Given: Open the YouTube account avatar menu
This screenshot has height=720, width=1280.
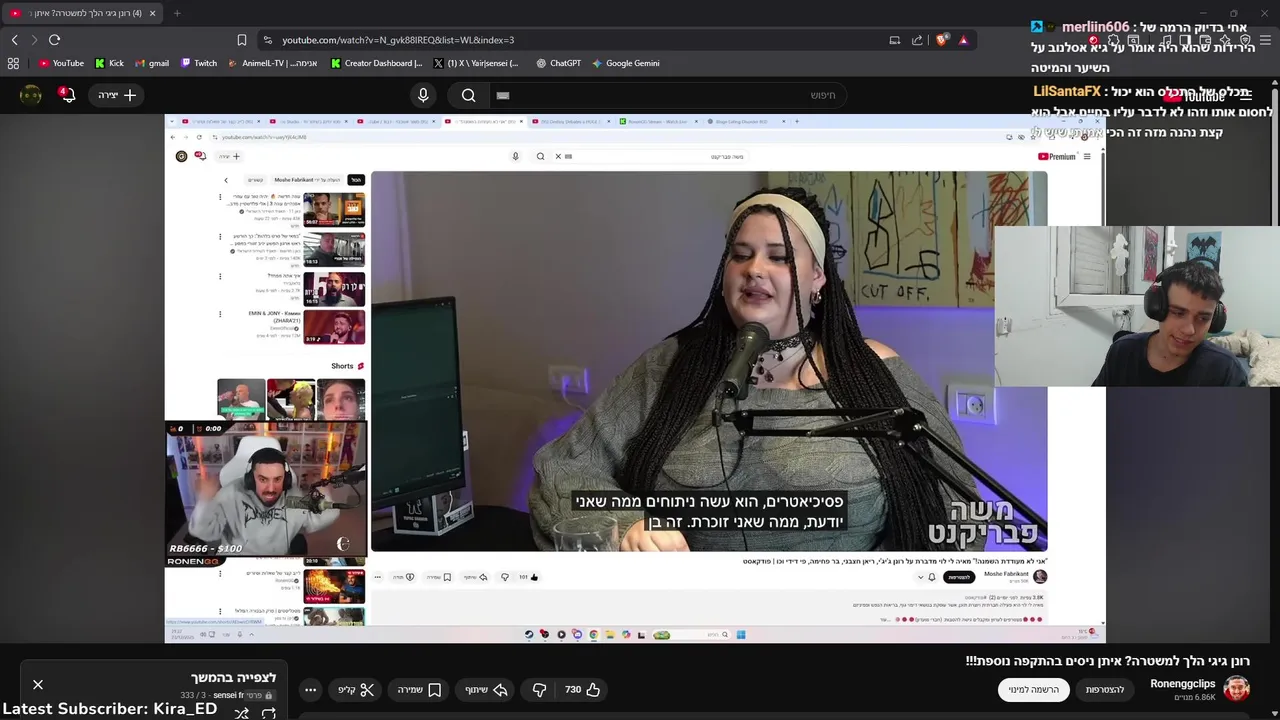Looking at the screenshot, I should pos(31,95).
